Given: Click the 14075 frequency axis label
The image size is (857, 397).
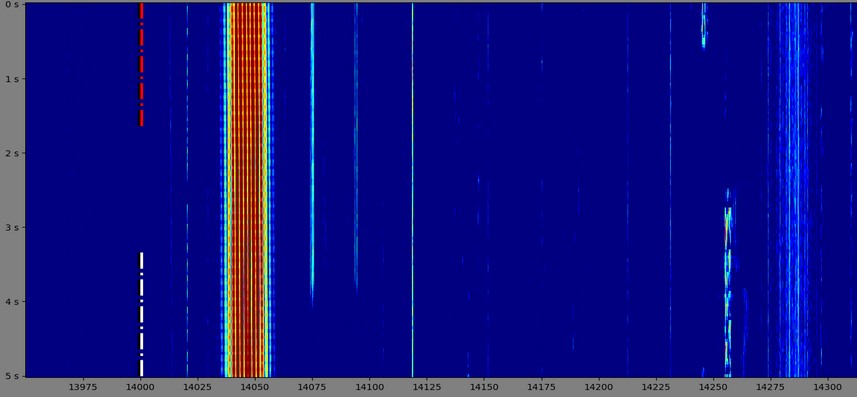Looking at the screenshot, I should 312,388.
